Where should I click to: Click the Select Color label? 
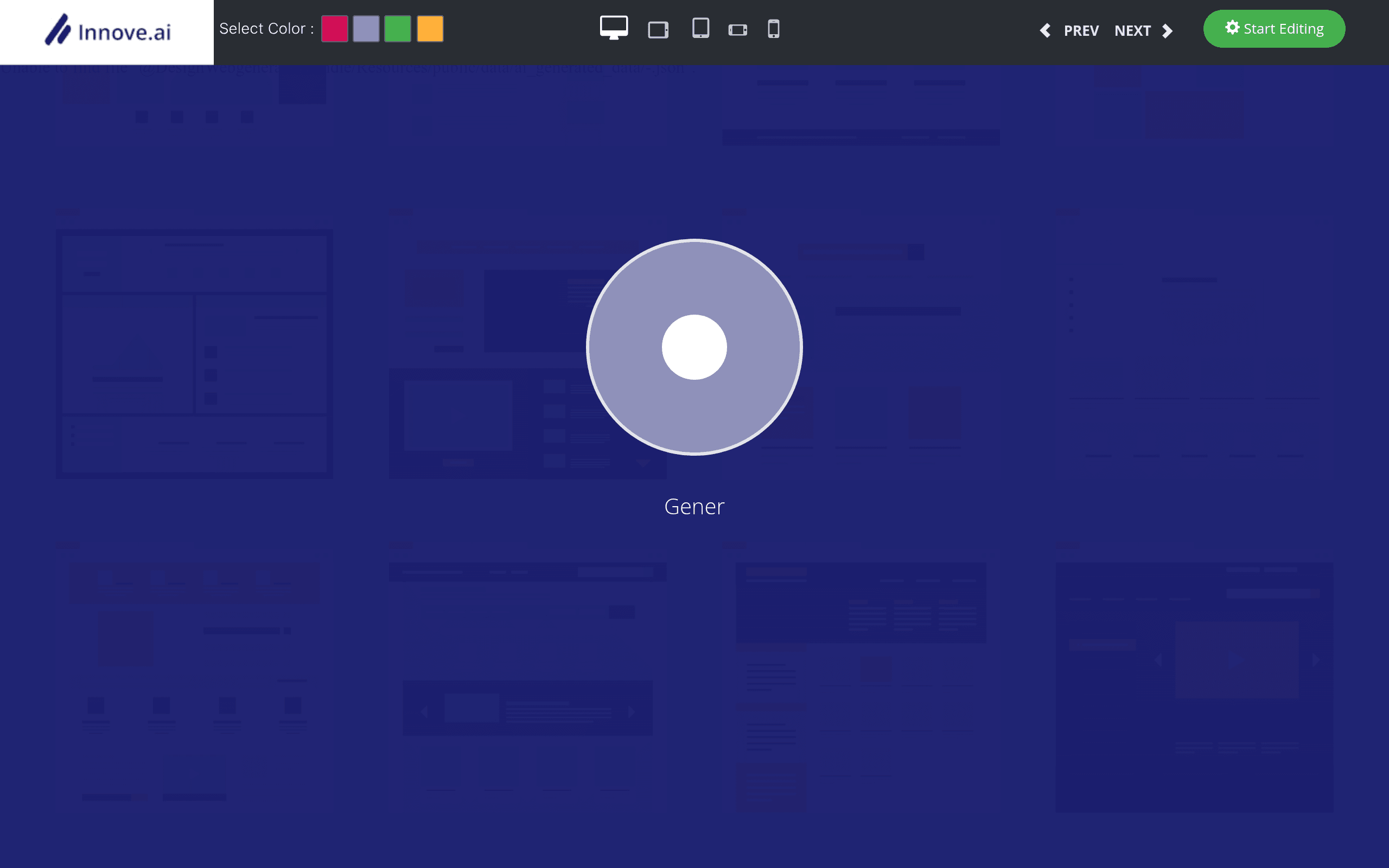click(x=266, y=29)
